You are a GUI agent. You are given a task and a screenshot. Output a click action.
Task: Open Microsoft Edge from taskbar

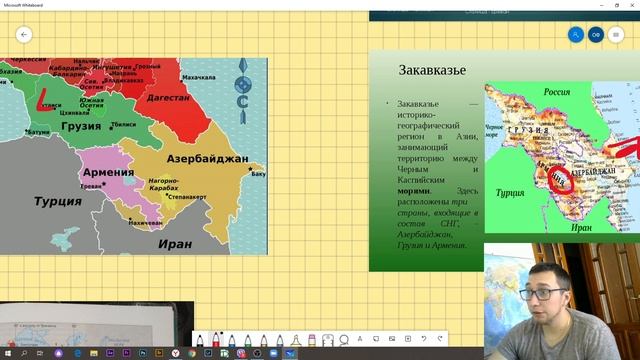point(78,353)
